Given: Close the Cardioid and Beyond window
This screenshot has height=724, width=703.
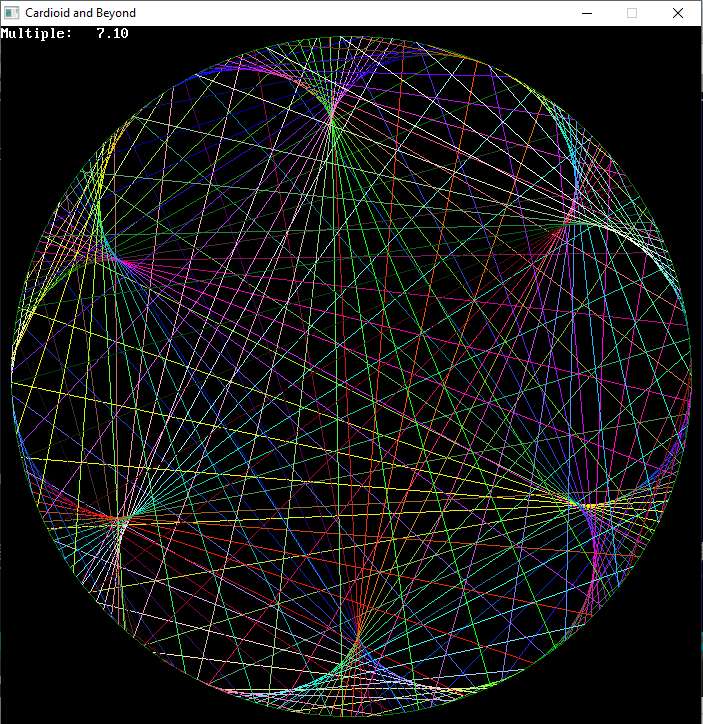Looking at the screenshot, I should point(678,13).
